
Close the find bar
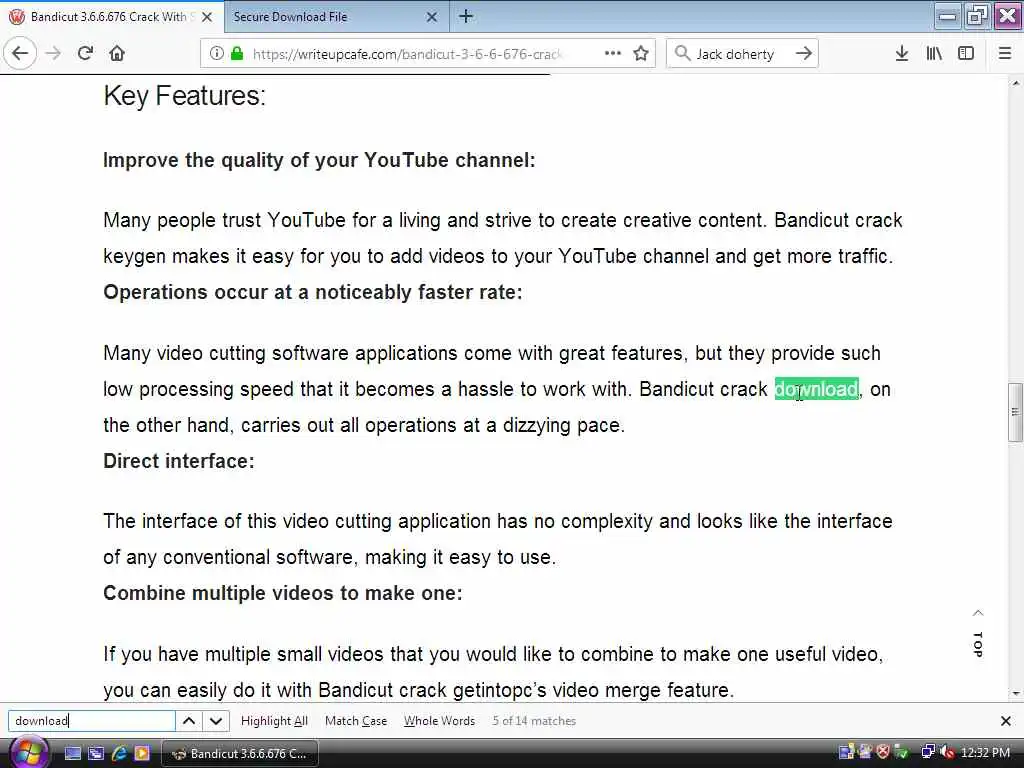(1006, 721)
